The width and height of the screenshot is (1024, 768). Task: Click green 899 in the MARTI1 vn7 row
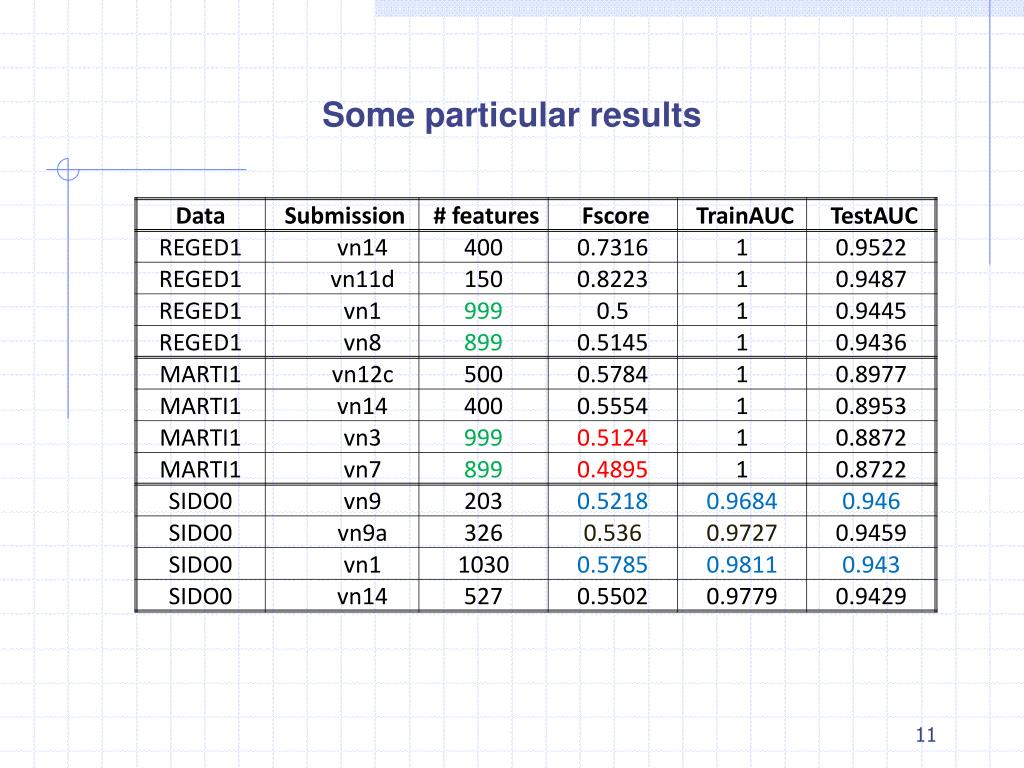click(483, 470)
